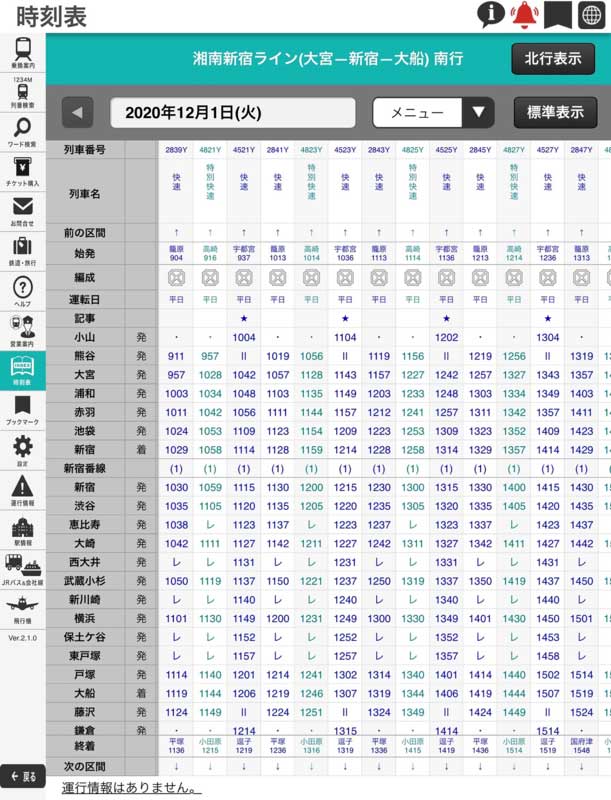Switch to 北行表示 northbound display
Image resolution: width=611 pixels, height=800 pixels.
tap(553, 59)
